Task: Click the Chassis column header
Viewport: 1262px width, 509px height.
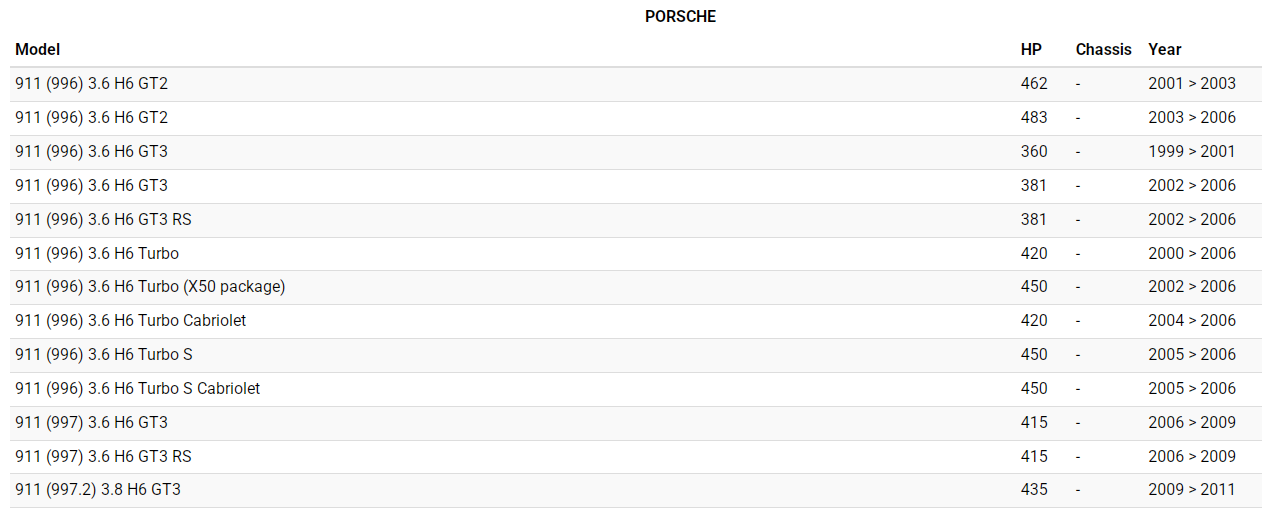Action: point(1103,49)
